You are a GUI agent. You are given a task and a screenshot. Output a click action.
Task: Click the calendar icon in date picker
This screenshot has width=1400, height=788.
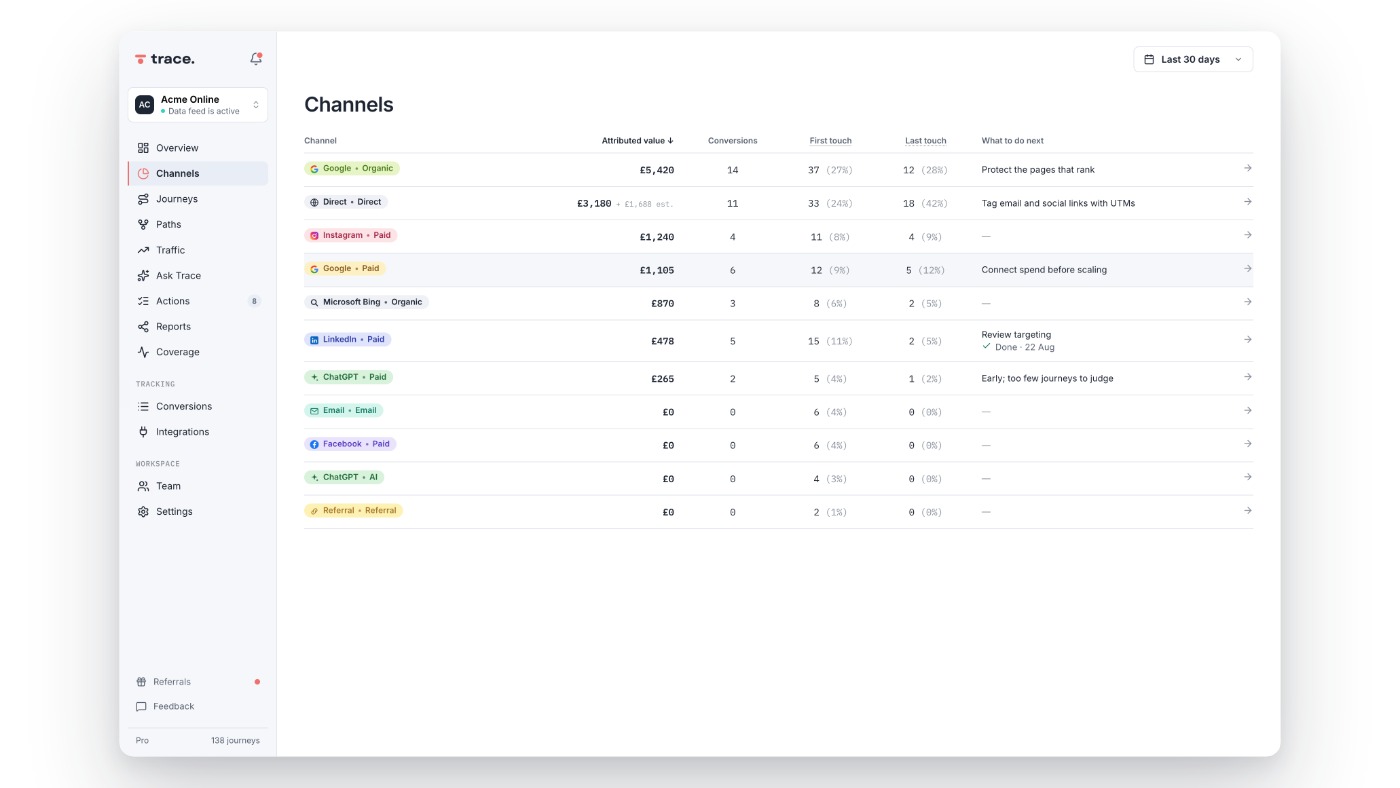[1149, 59]
